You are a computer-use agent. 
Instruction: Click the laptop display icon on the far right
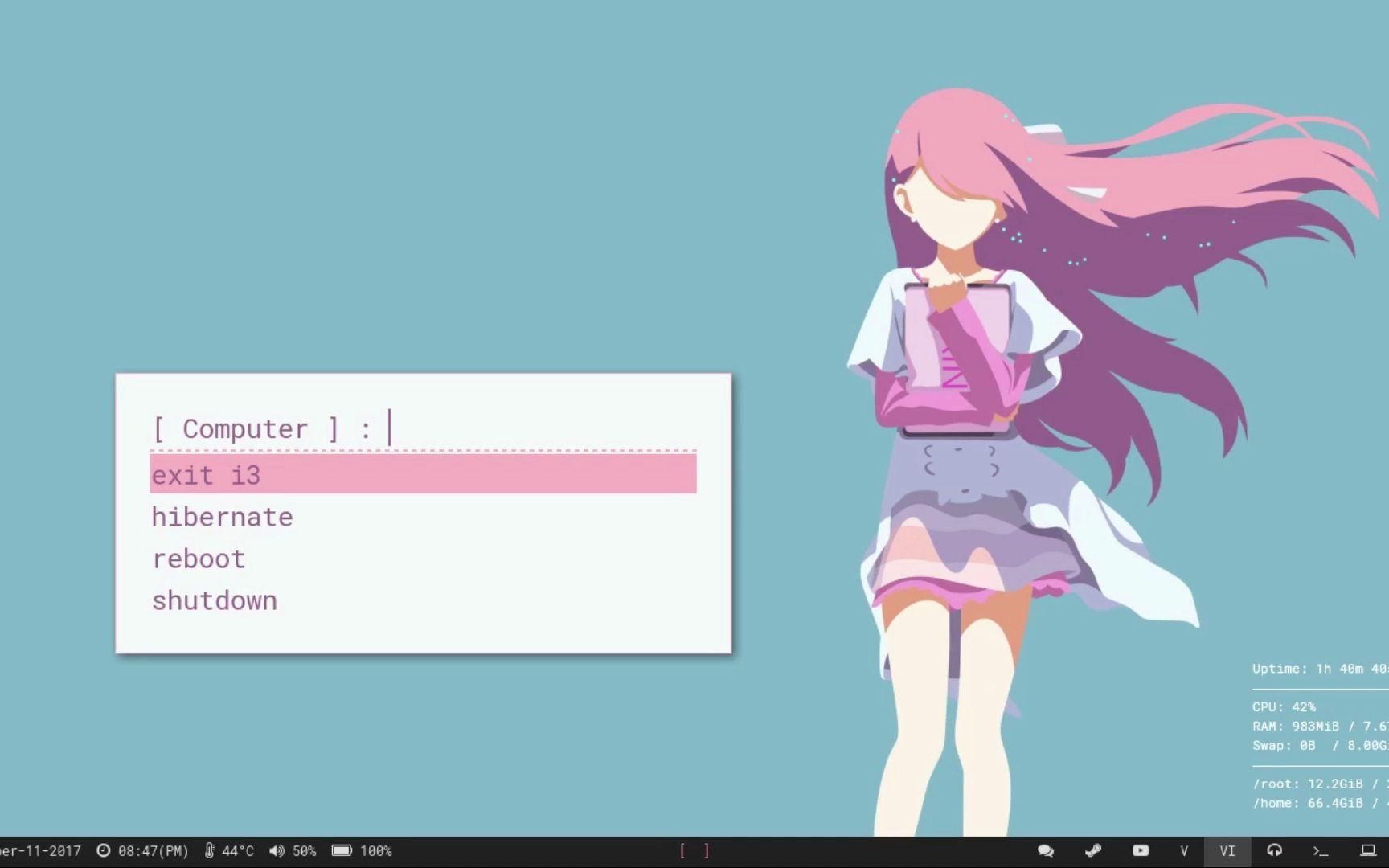tap(1369, 851)
